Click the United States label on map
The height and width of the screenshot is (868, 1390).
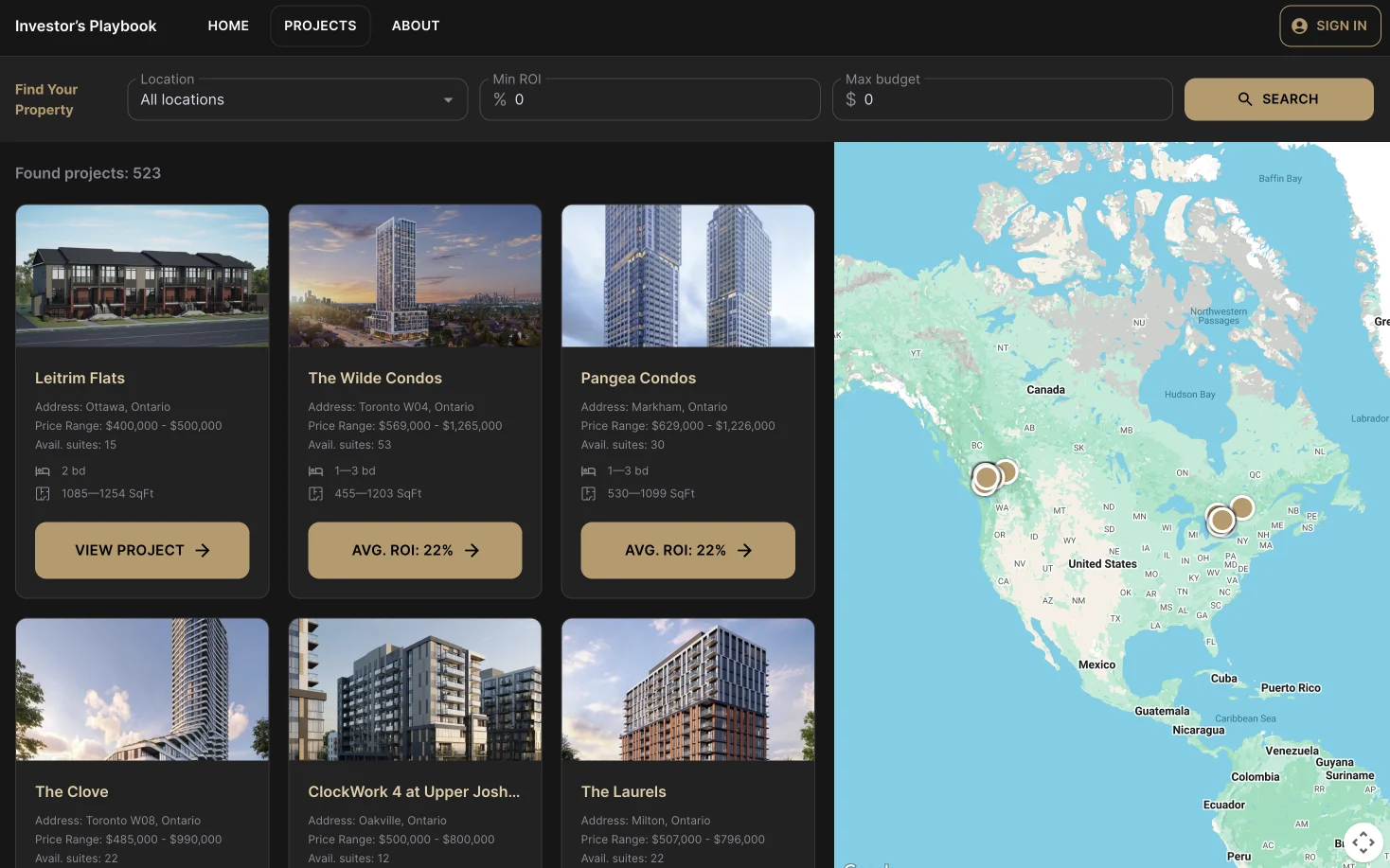pyautogui.click(x=1102, y=564)
